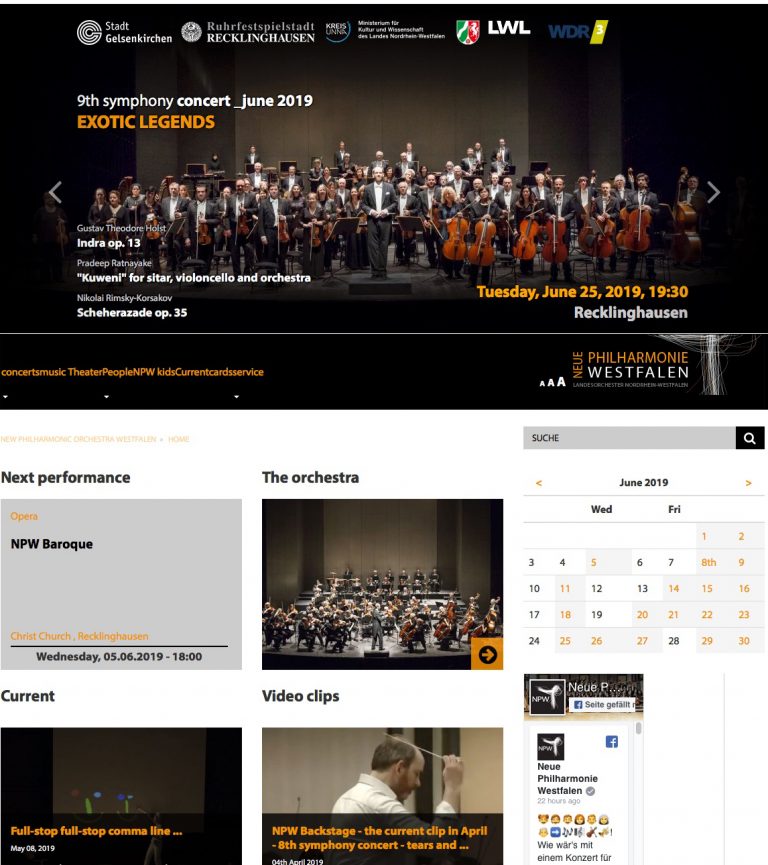This screenshot has width=768, height=865.
Task: Click the HOME breadcrumb link
Action: click(x=178, y=439)
